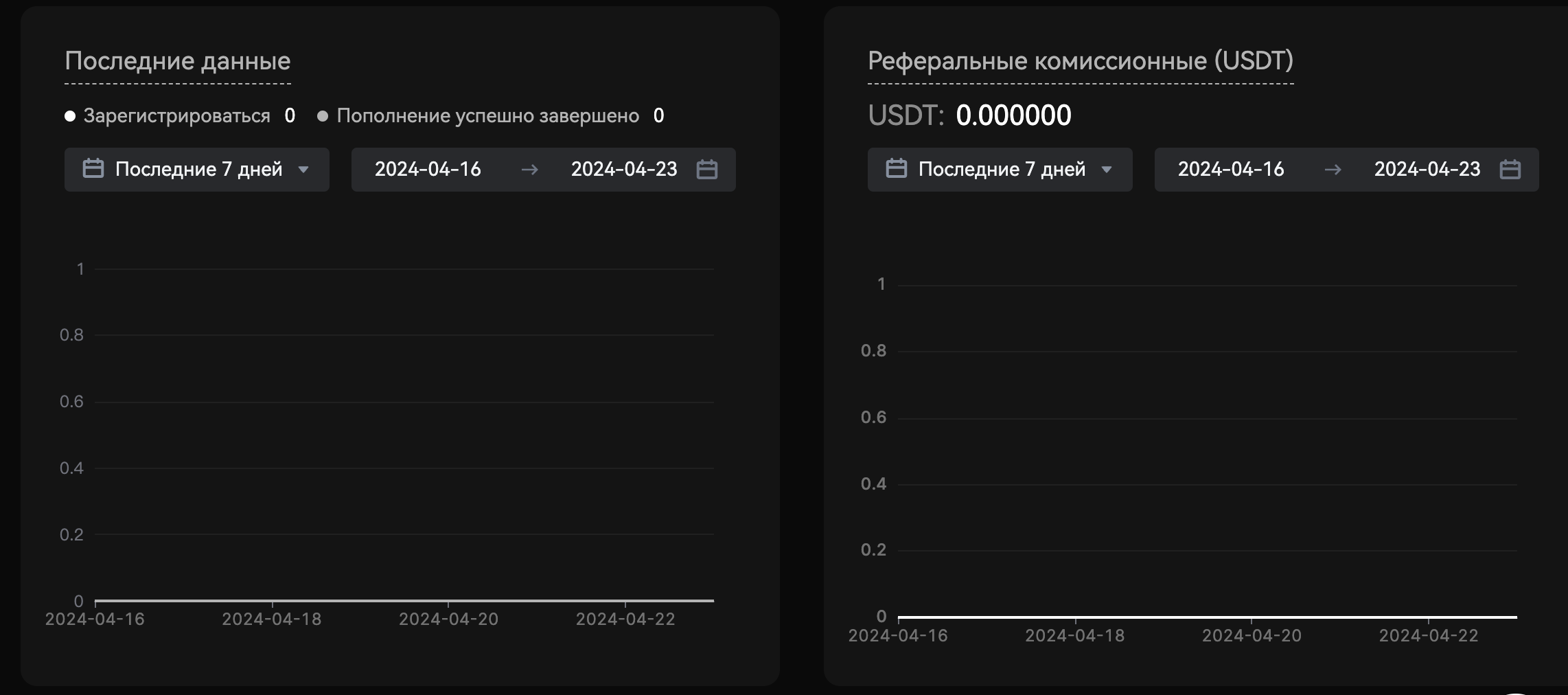Edit end date 2024-04-23 in Последние данные
This screenshot has width=1568, height=695.
624,170
